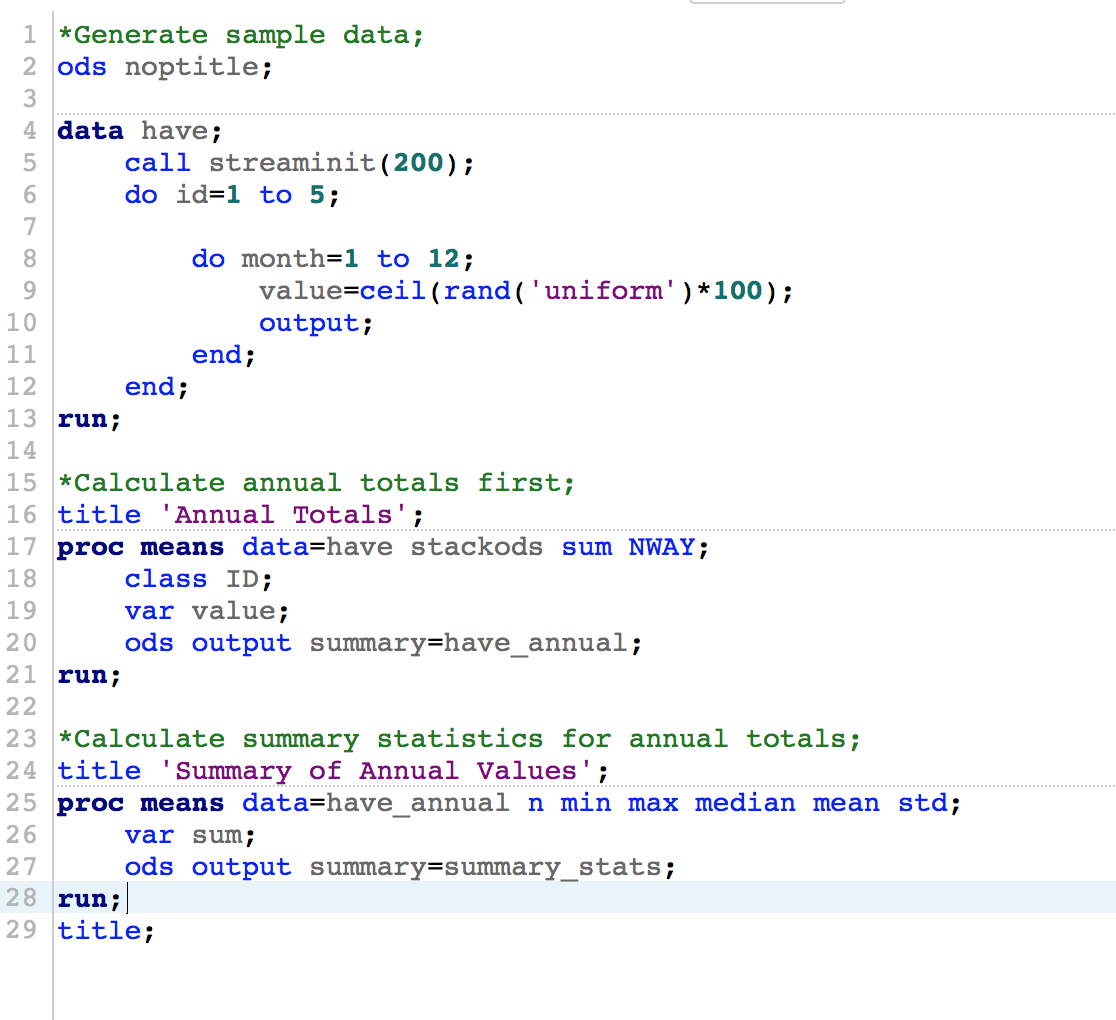The image size is (1116, 1020).
Task: Click the final 'title;' statement on line 29
Action: [105, 931]
